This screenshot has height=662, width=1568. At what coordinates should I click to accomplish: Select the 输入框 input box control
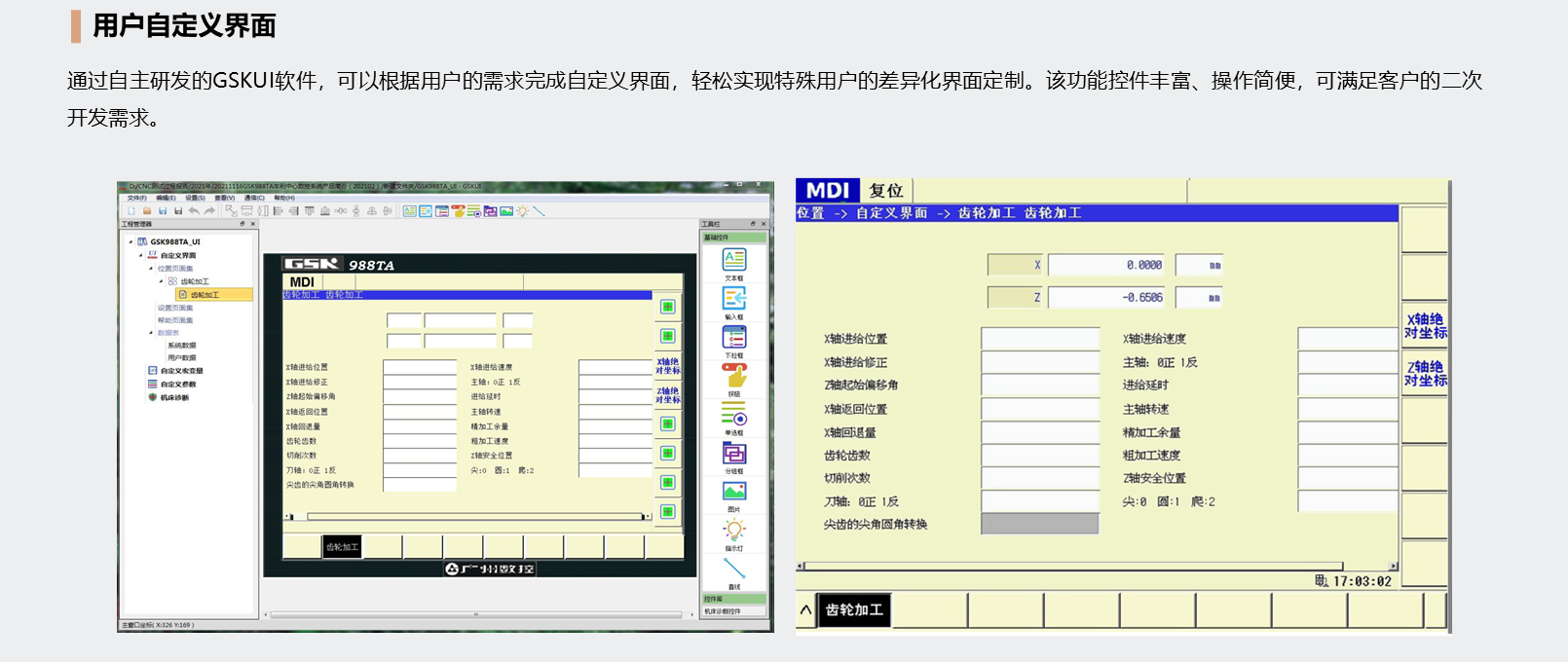(734, 299)
